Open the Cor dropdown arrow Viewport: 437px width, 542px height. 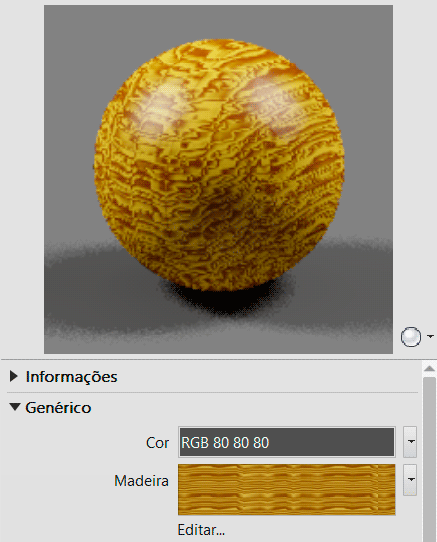(x=410, y=442)
